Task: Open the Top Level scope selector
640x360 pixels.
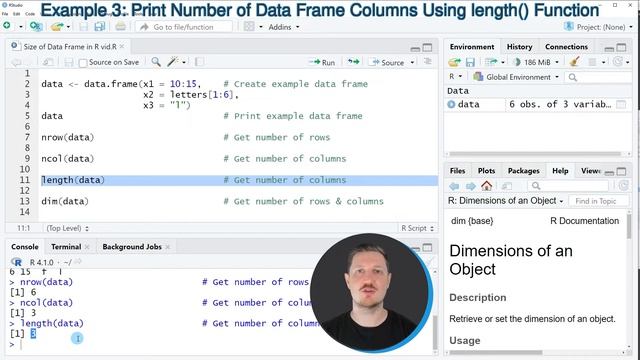Action: pyautogui.click(x=68, y=228)
